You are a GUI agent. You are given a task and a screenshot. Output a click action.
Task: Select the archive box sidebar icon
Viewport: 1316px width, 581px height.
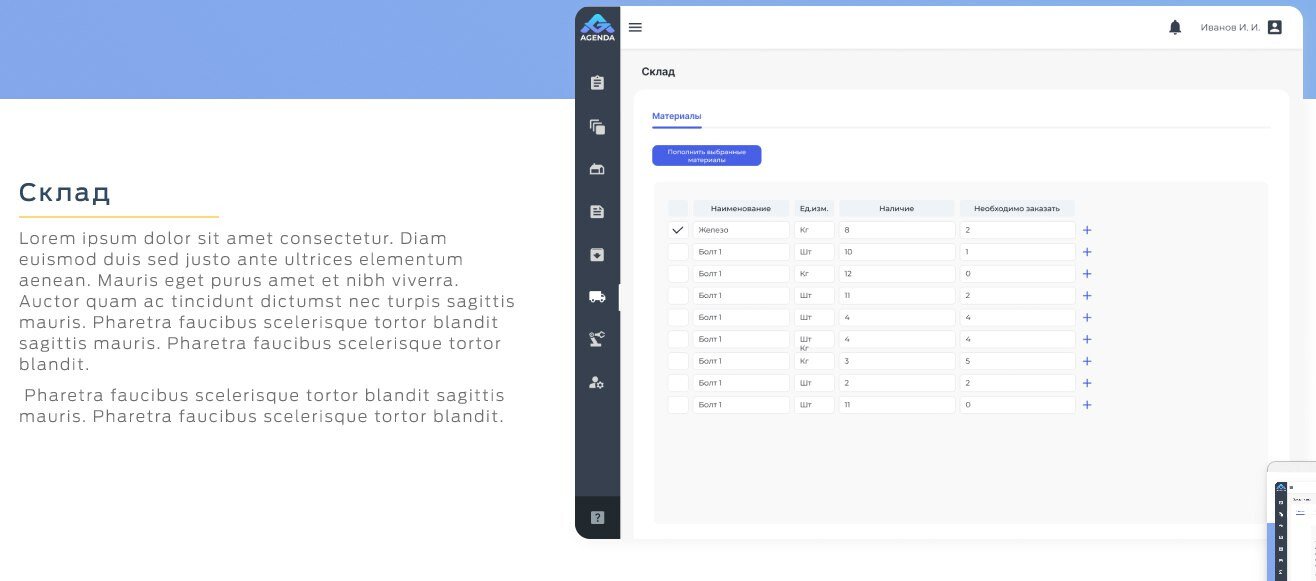tap(597, 255)
